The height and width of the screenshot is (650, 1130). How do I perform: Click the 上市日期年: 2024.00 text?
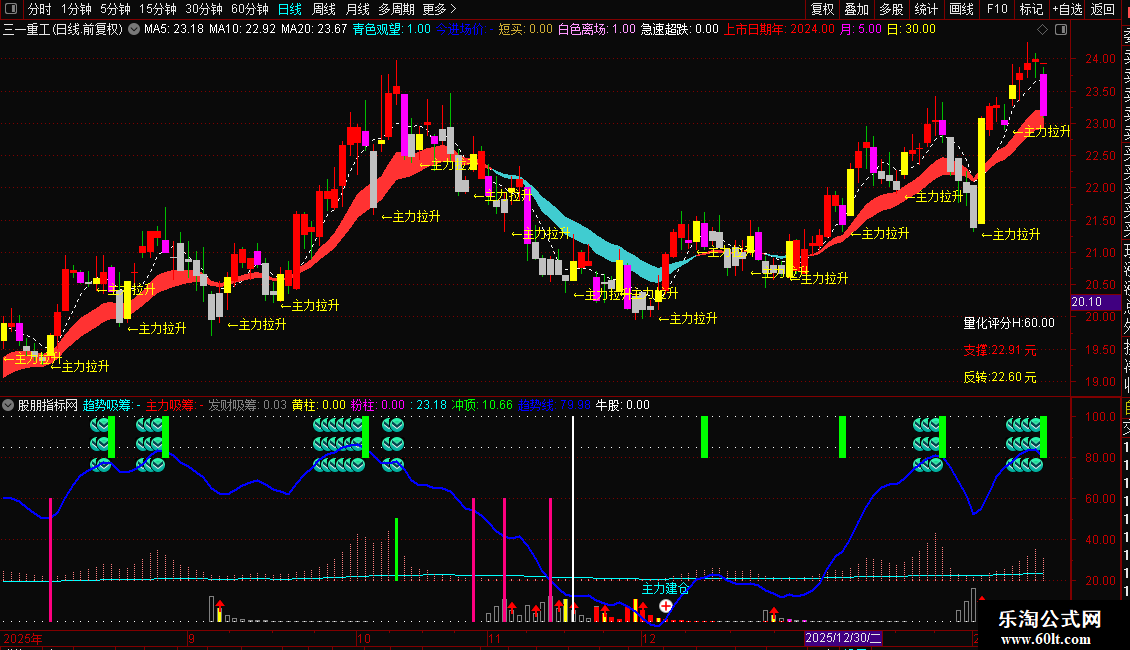click(779, 30)
